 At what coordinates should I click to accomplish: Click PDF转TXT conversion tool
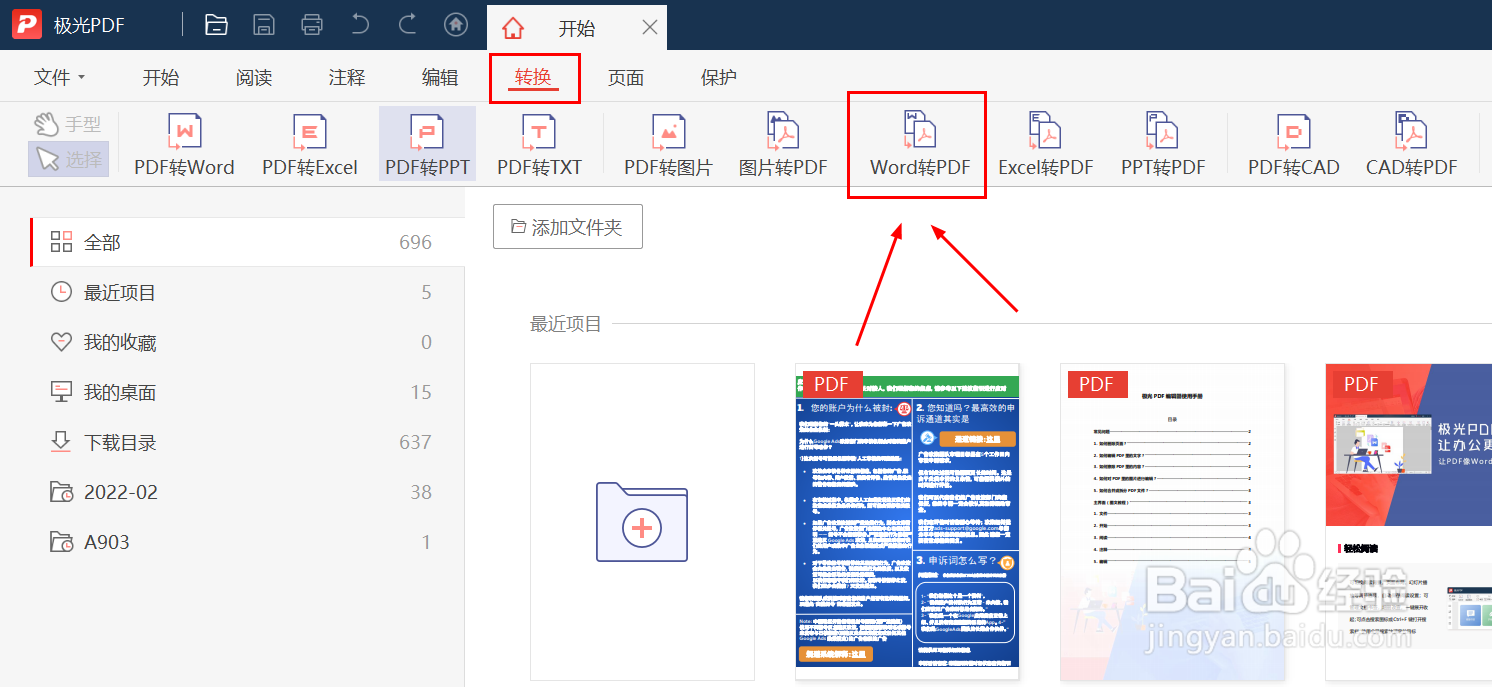(539, 145)
